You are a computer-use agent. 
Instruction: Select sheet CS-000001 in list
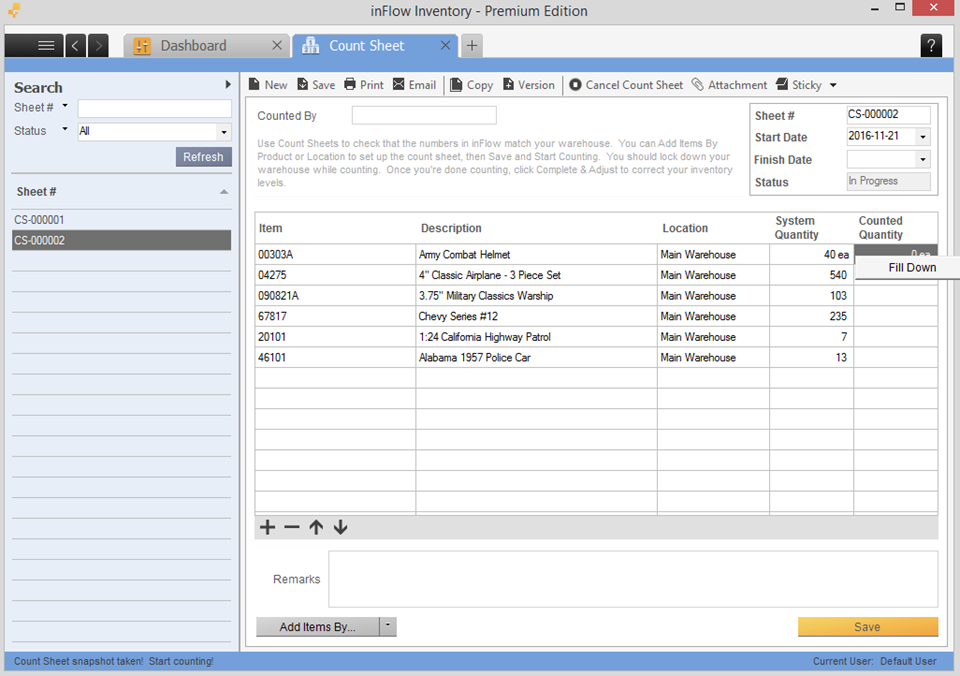[x=121, y=220]
